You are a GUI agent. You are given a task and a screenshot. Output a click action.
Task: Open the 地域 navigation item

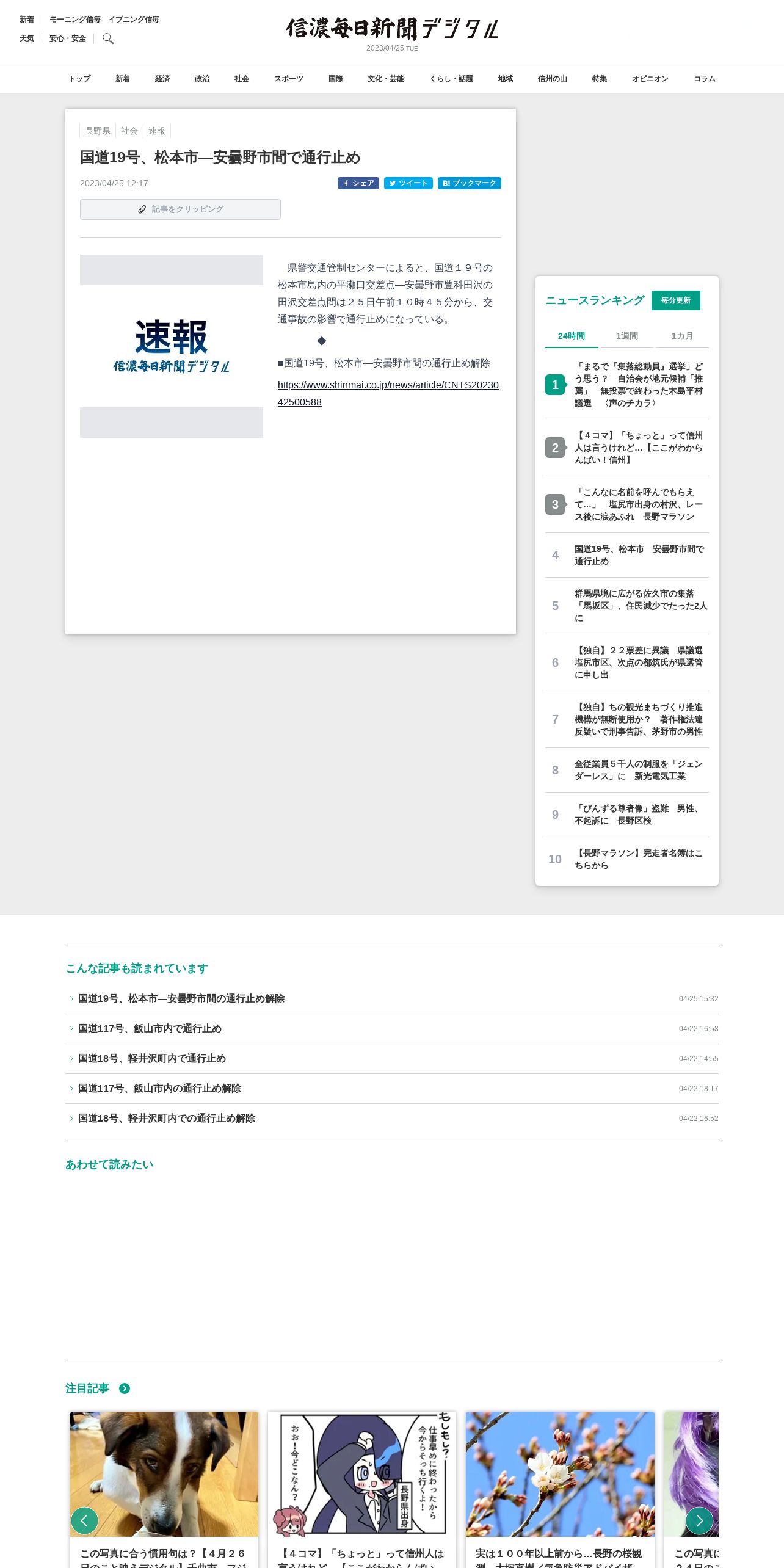click(506, 79)
